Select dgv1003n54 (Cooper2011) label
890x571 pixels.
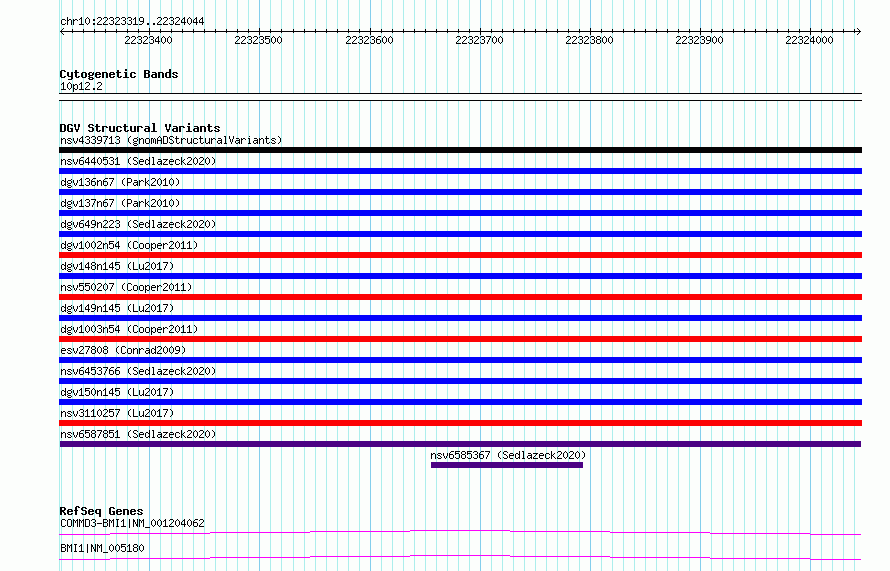pyautogui.click(x=129, y=329)
